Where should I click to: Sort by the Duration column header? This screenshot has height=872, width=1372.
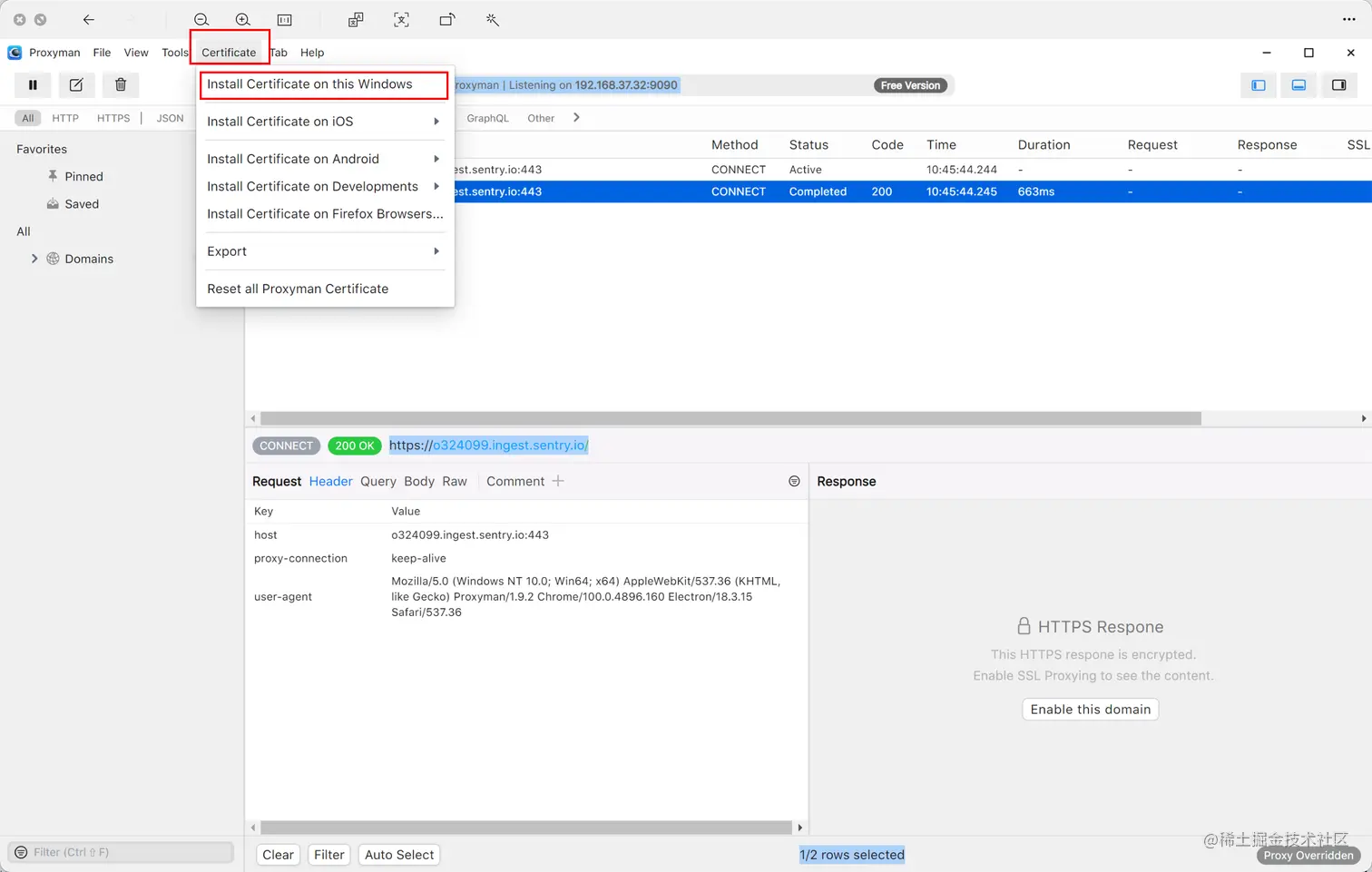1044,145
